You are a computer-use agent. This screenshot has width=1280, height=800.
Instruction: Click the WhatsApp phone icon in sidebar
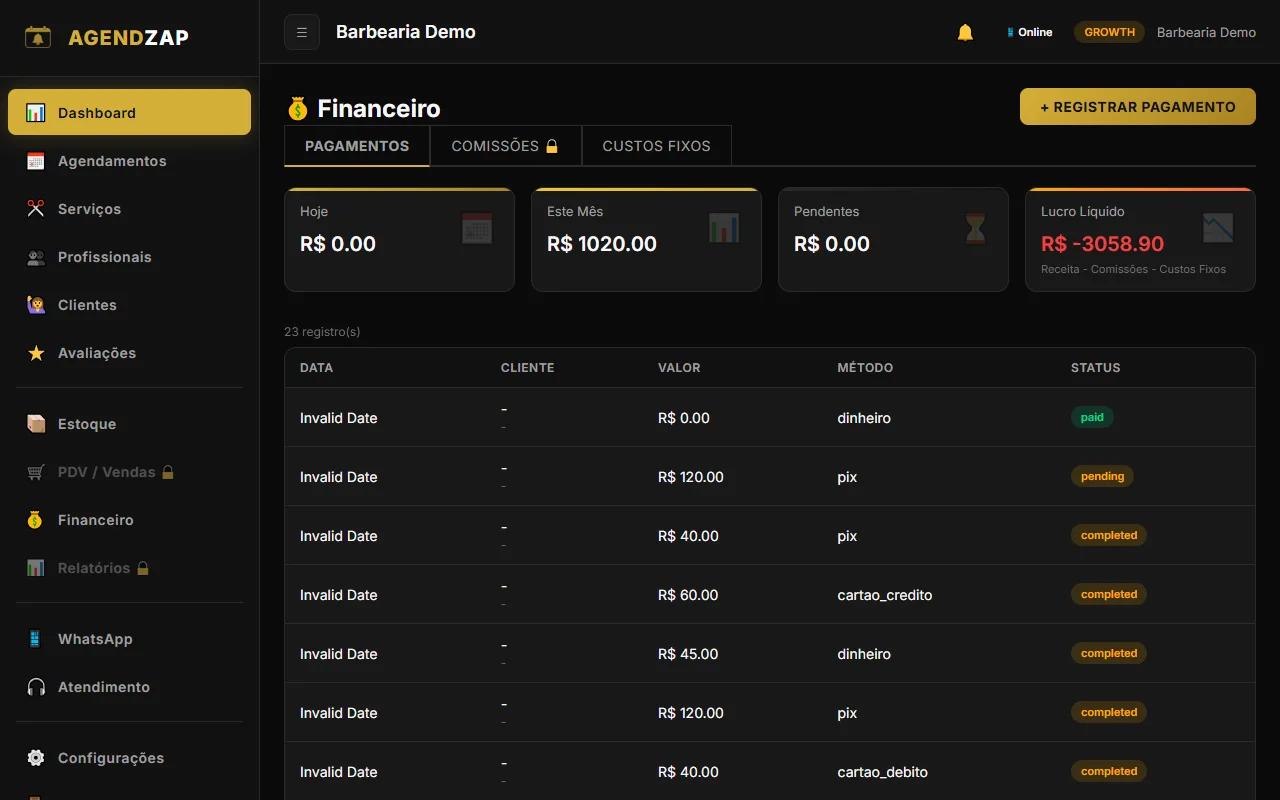[36, 639]
